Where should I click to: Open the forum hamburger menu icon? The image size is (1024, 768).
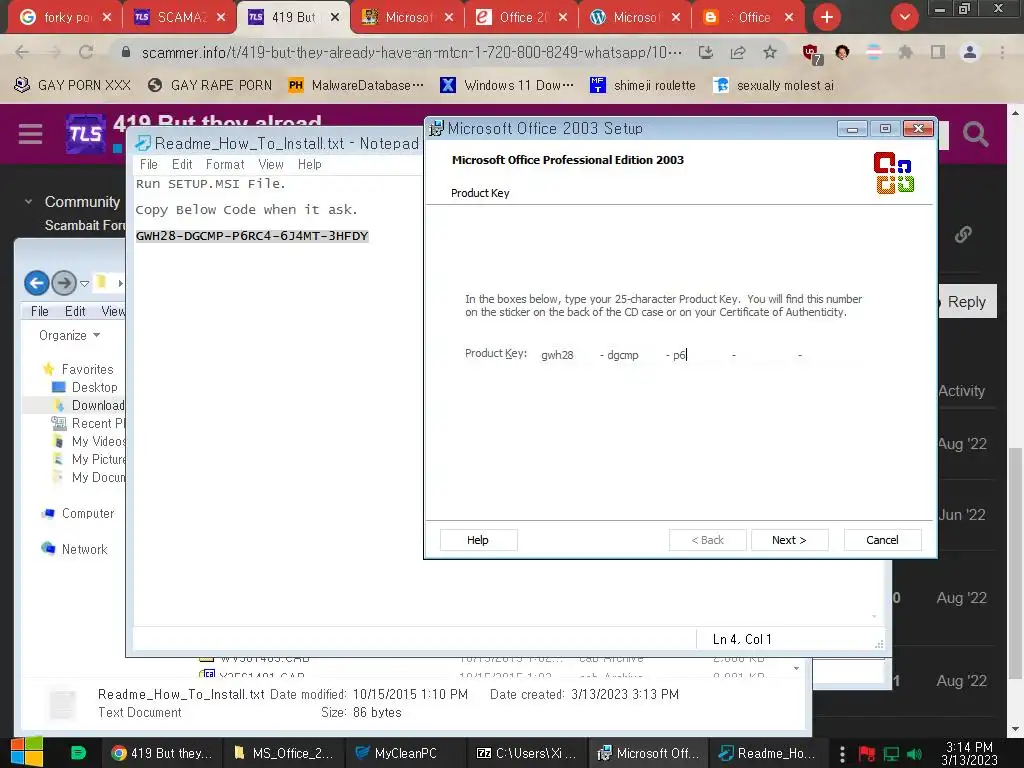30,134
